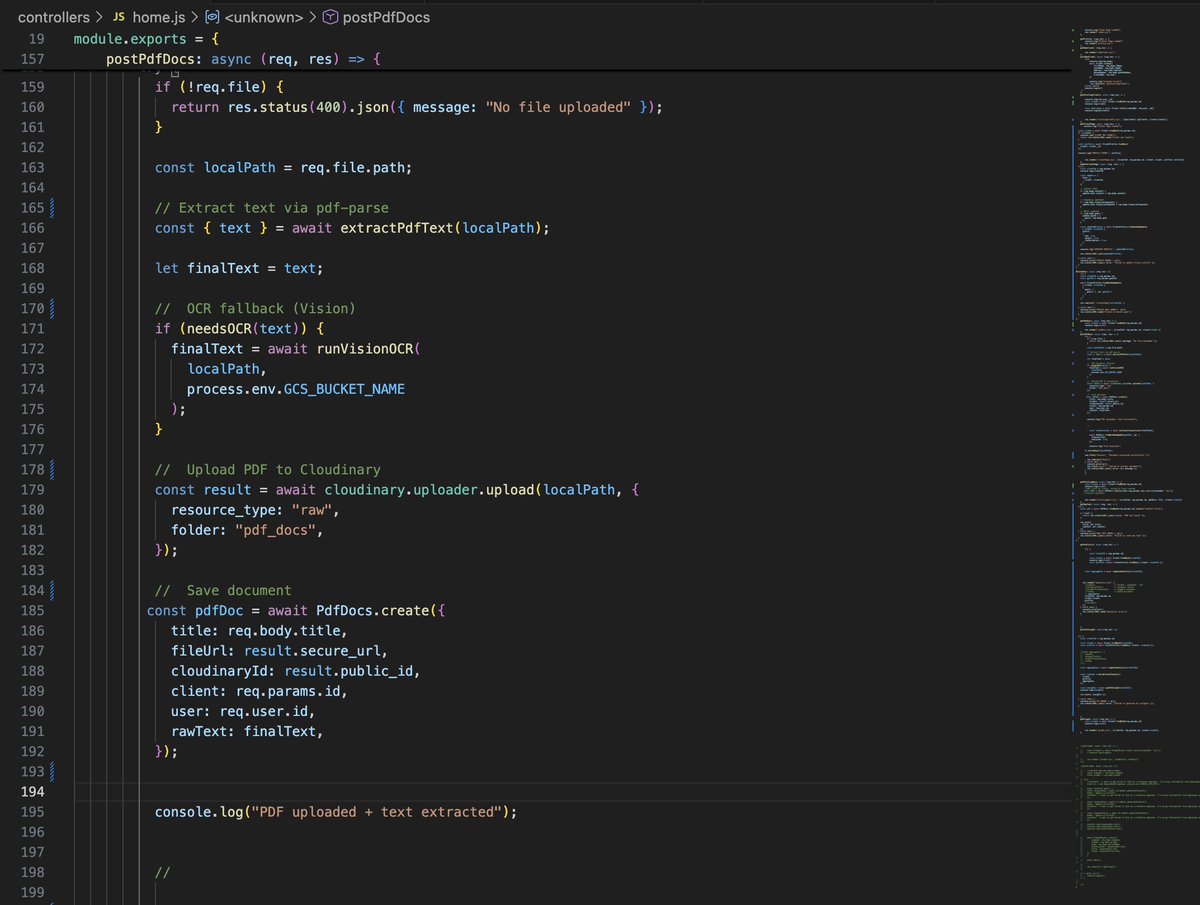Image resolution: width=1200 pixels, height=905 pixels.
Task: Click "if (!req.file) {" on line 159
Action: (x=218, y=87)
